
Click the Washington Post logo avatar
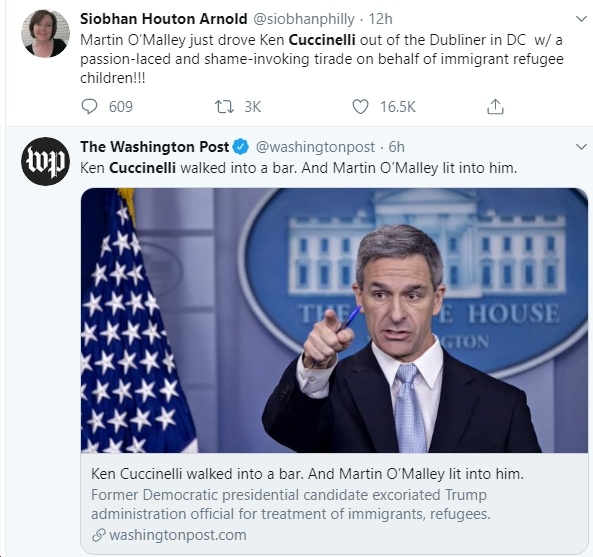pyautogui.click(x=45, y=161)
